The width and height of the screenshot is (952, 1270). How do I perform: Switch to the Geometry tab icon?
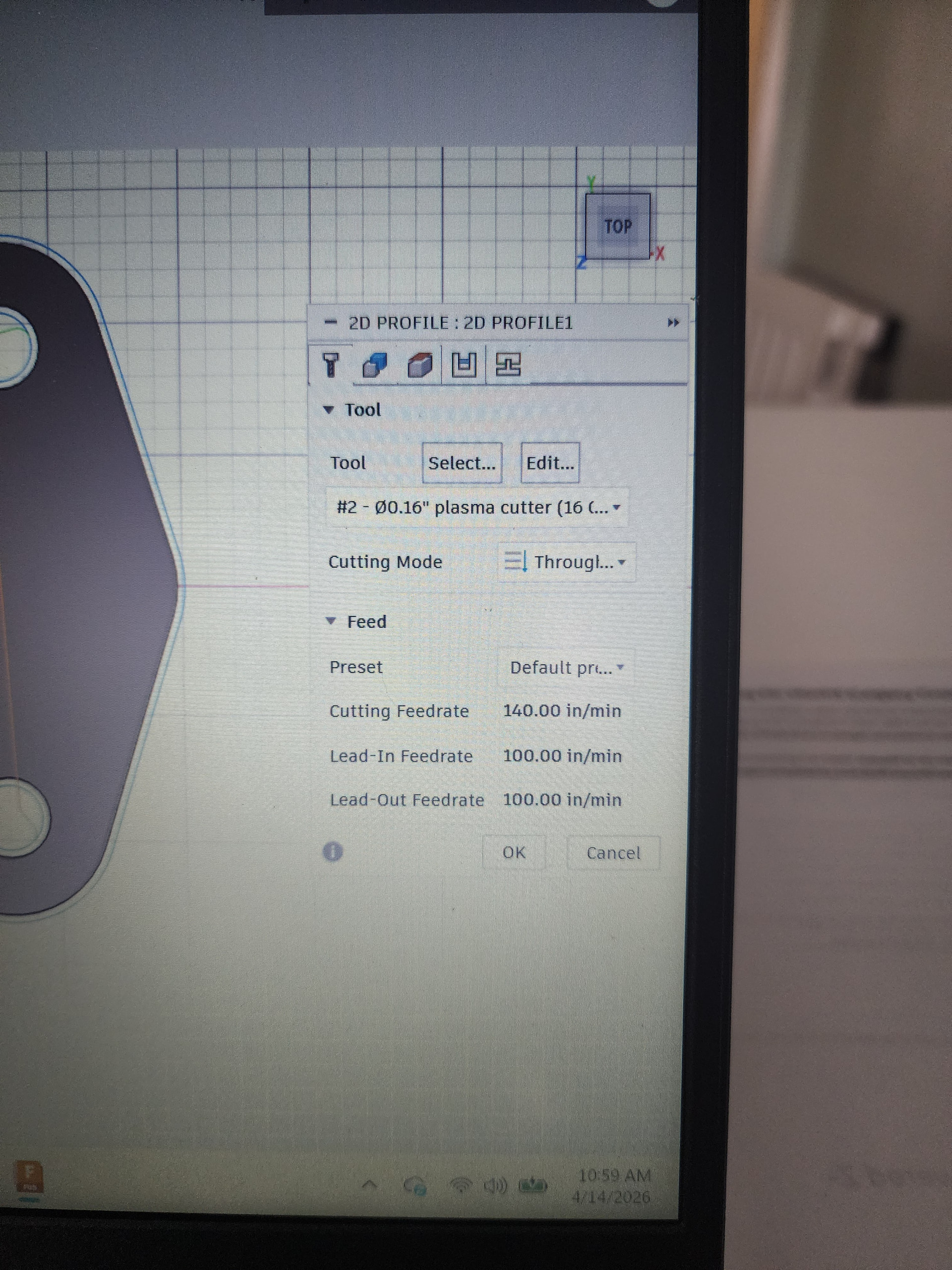pos(375,365)
